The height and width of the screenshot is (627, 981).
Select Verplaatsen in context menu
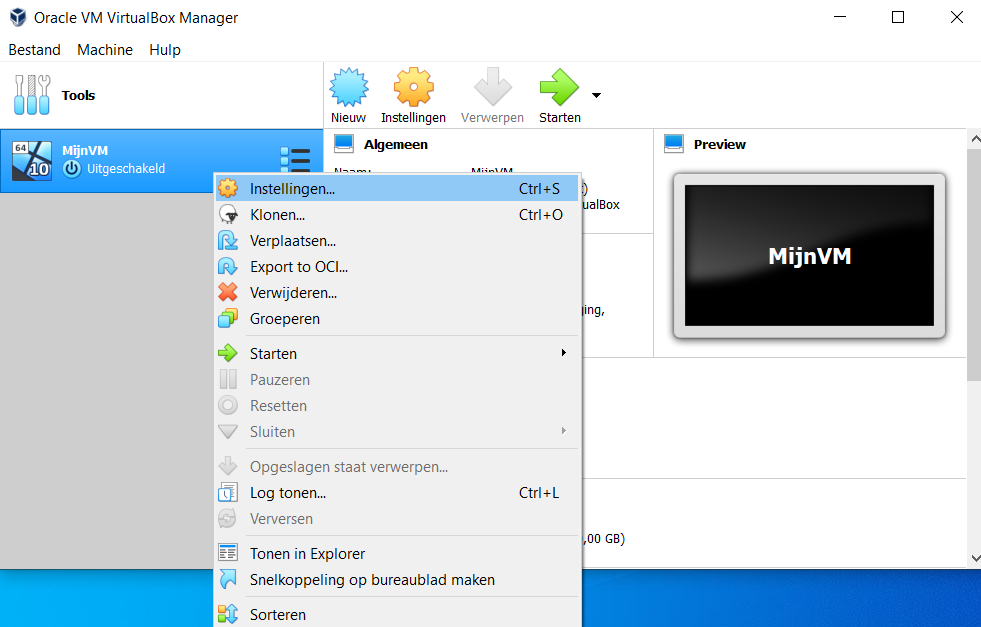[x=292, y=240]
